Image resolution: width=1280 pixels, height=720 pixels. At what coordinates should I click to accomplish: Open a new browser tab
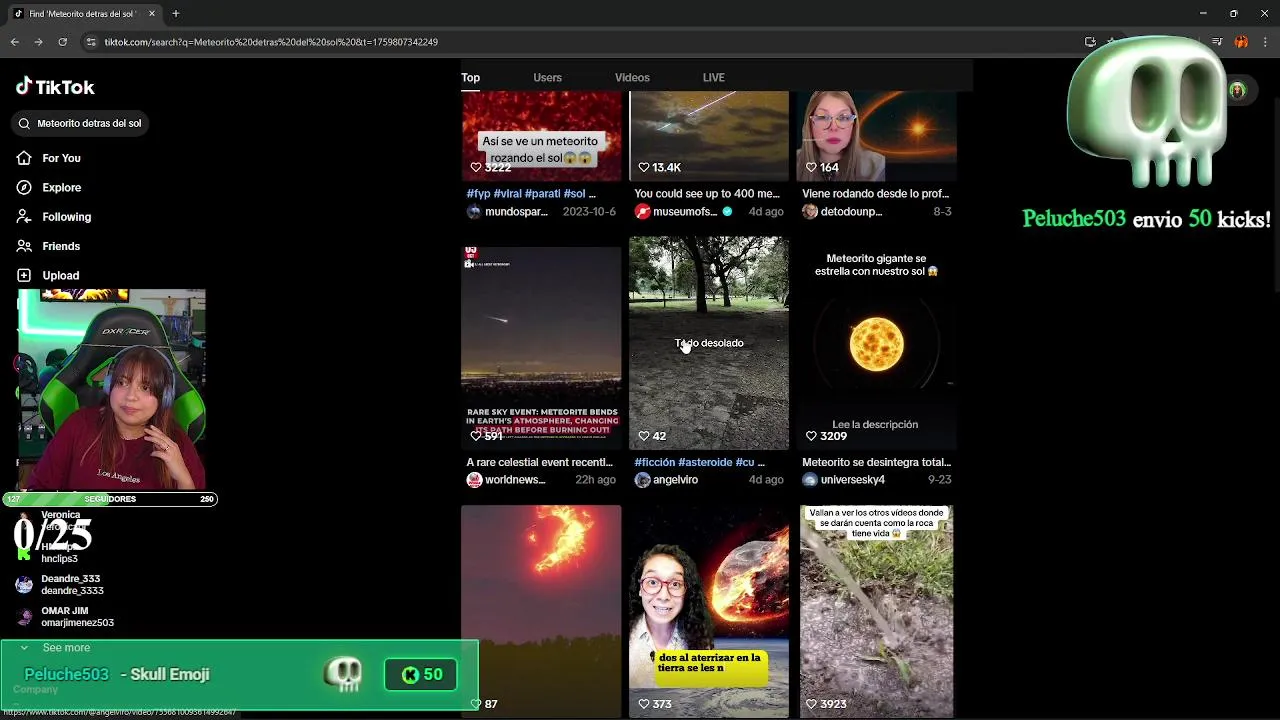coord(175,14)
